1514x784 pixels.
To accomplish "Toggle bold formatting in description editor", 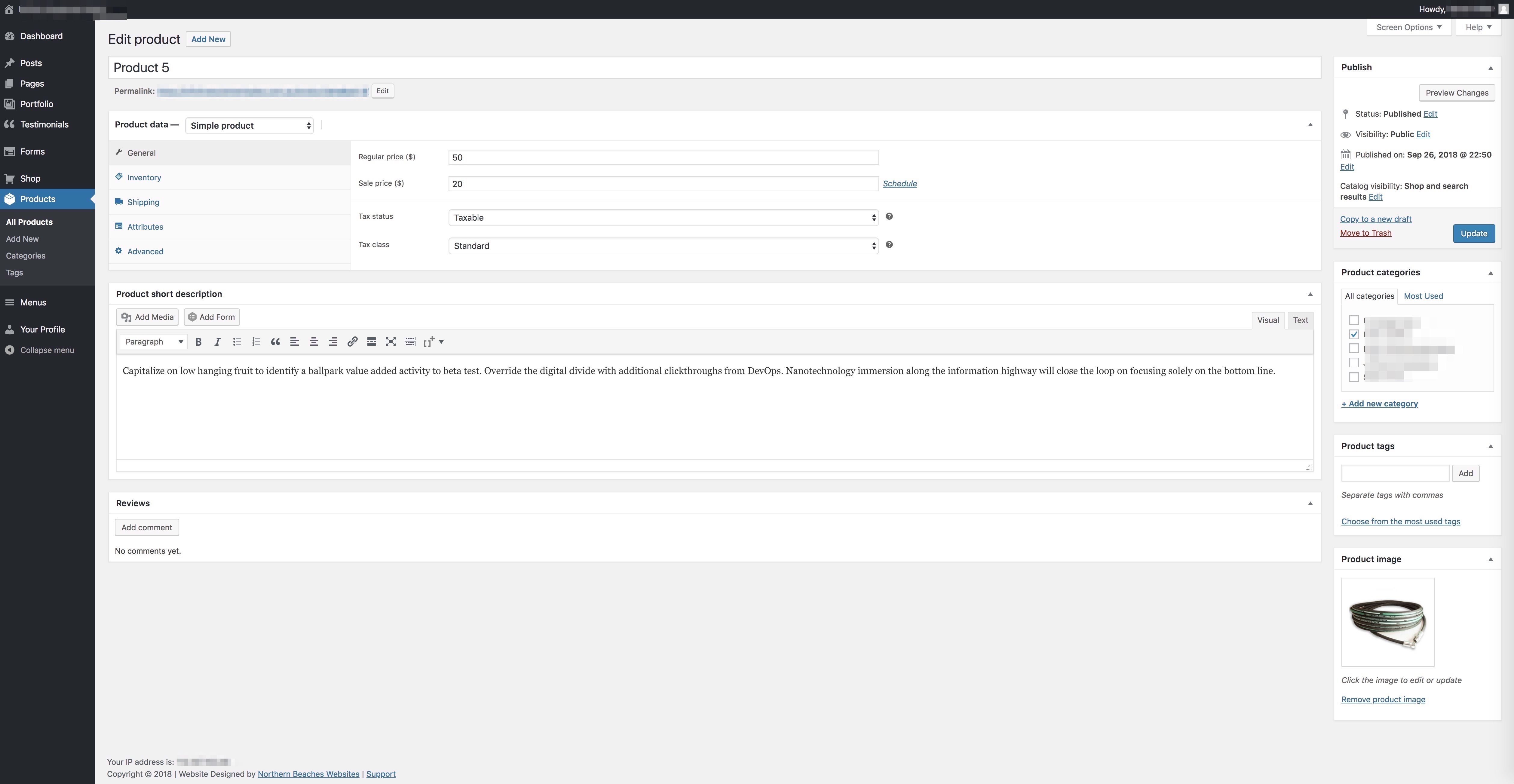I will [x=199, y=341].
